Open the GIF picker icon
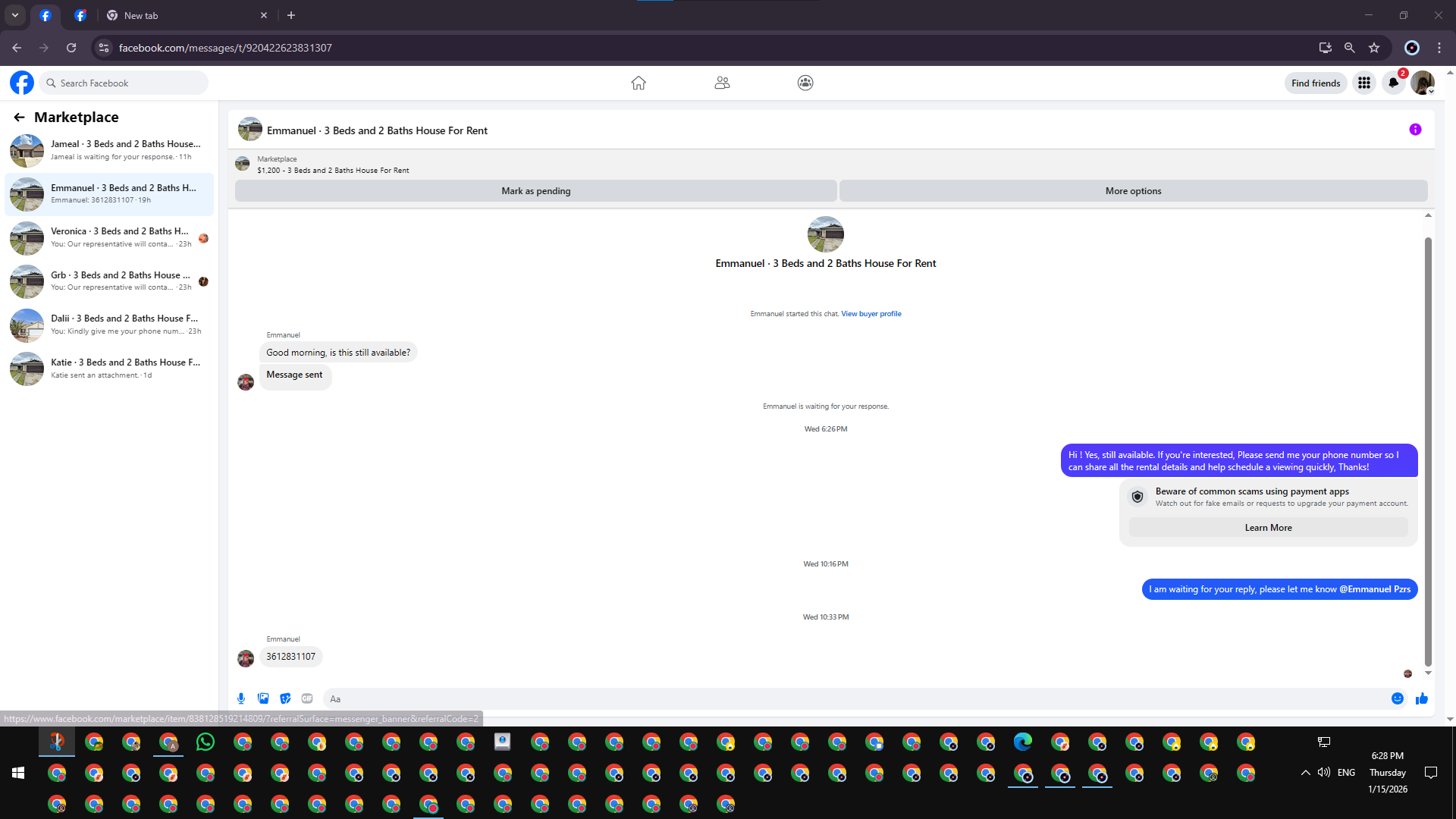The height and width of the screenshot is (819, 1456). (x=307, y=698)
